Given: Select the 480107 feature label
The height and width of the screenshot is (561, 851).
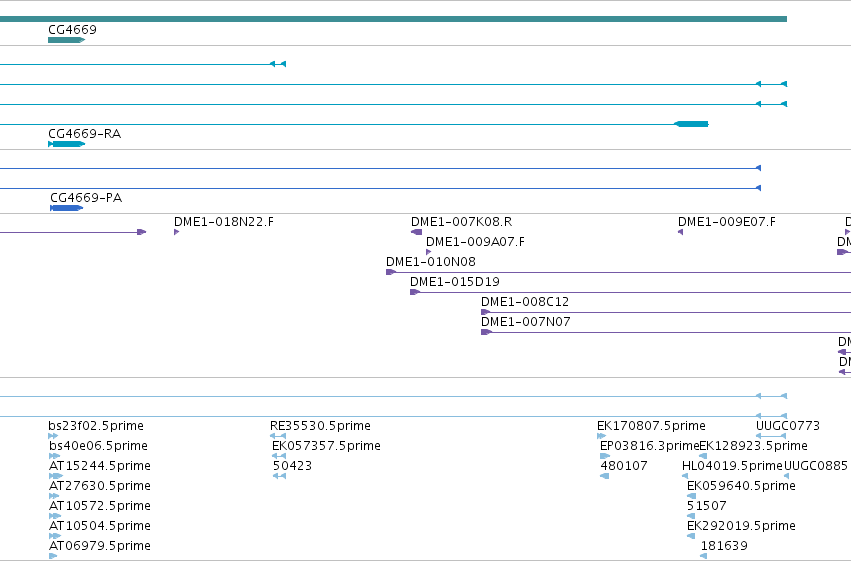Looking at the screenshot, I should click(x=624, y=466).
